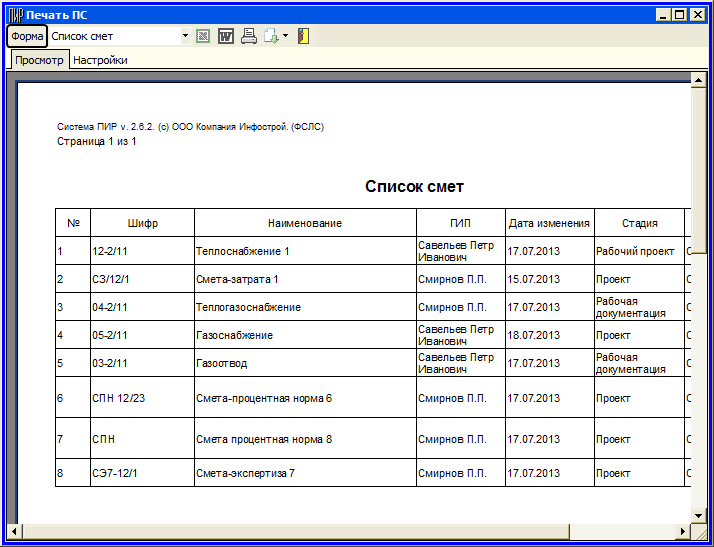The height and width of the screenshot is (547, 714).
Task: Click the horizontal scrollbar thumb
Action: coord(295,530)
